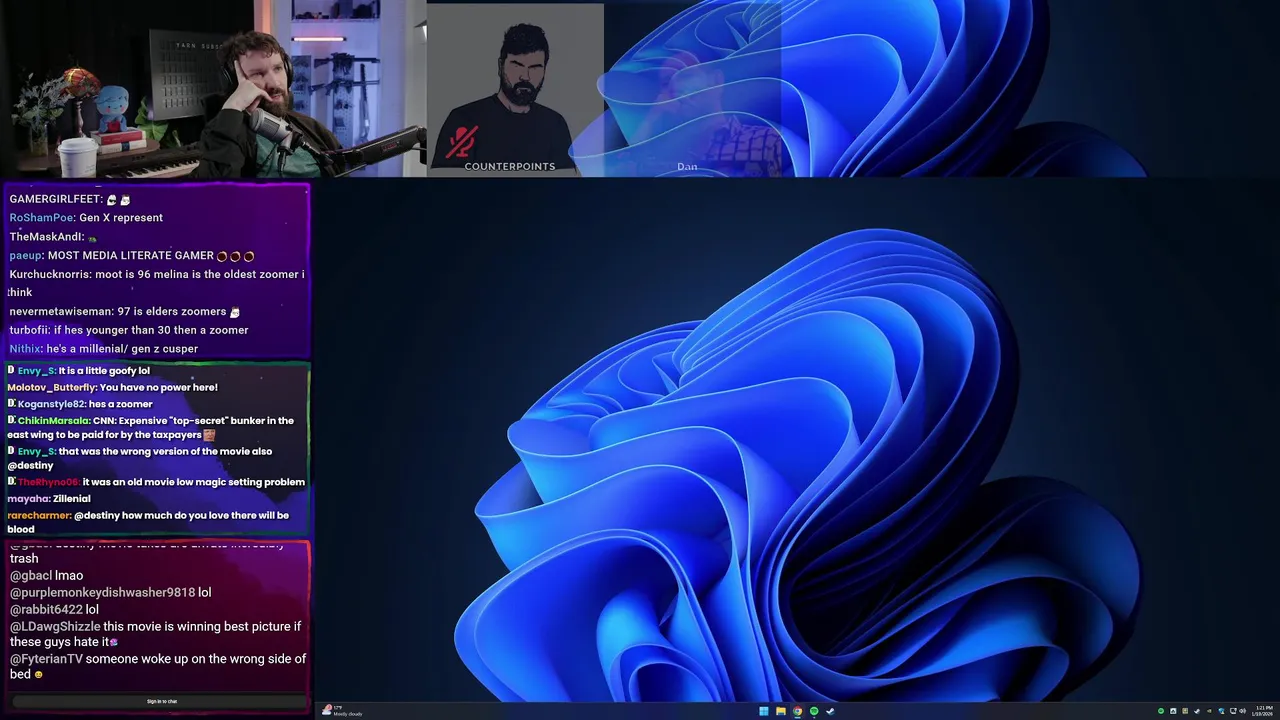Click the COUNTERPOINTS name label
Image resolution: width=1280 pixels, height=720 pixels.
[x=510, y=166]
